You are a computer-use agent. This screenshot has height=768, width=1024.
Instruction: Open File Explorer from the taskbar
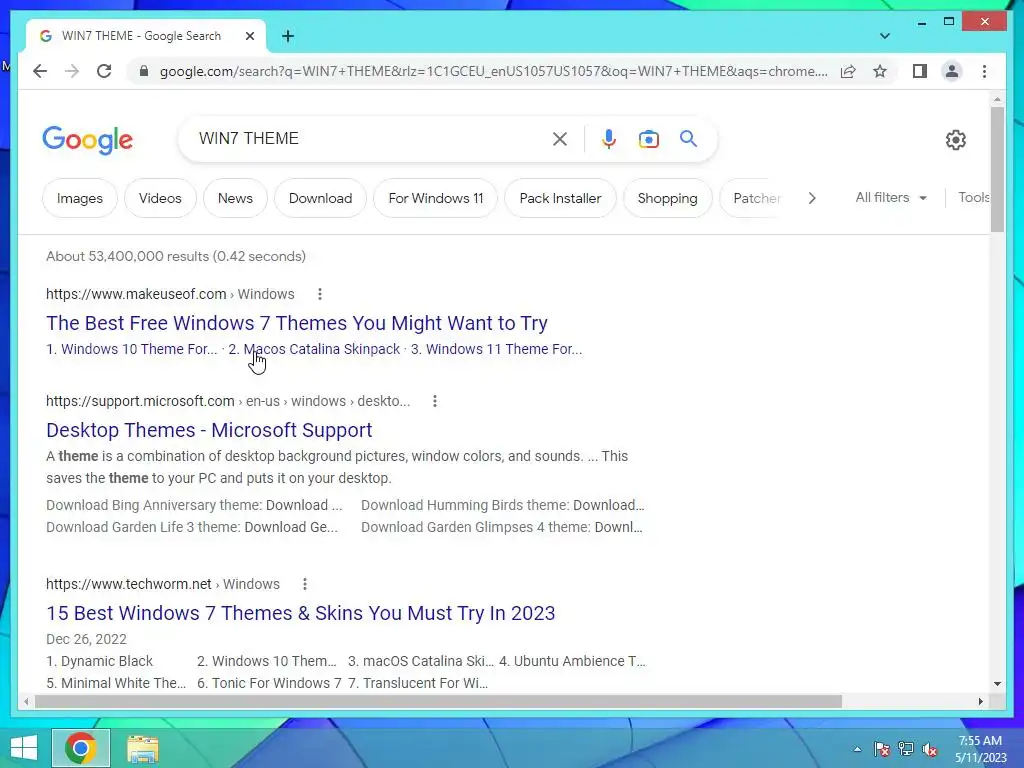coord(142,749)
